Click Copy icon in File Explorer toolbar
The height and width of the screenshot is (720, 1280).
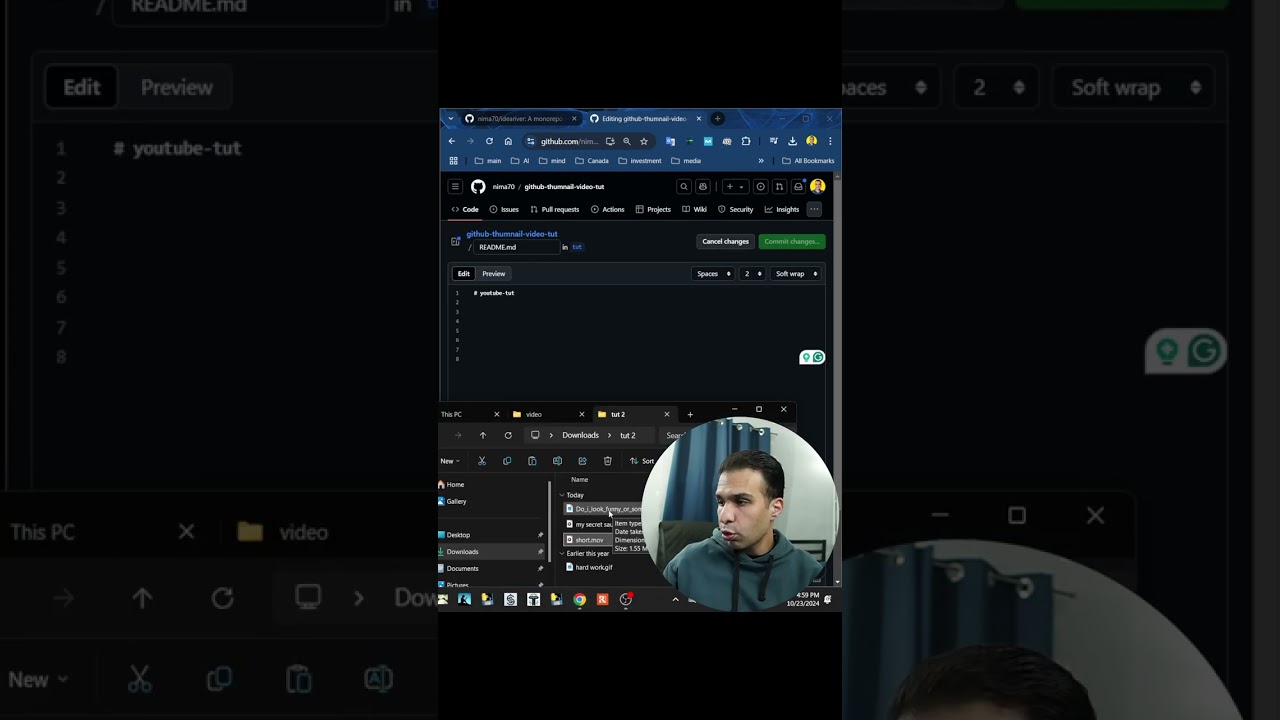click(507, 461)
